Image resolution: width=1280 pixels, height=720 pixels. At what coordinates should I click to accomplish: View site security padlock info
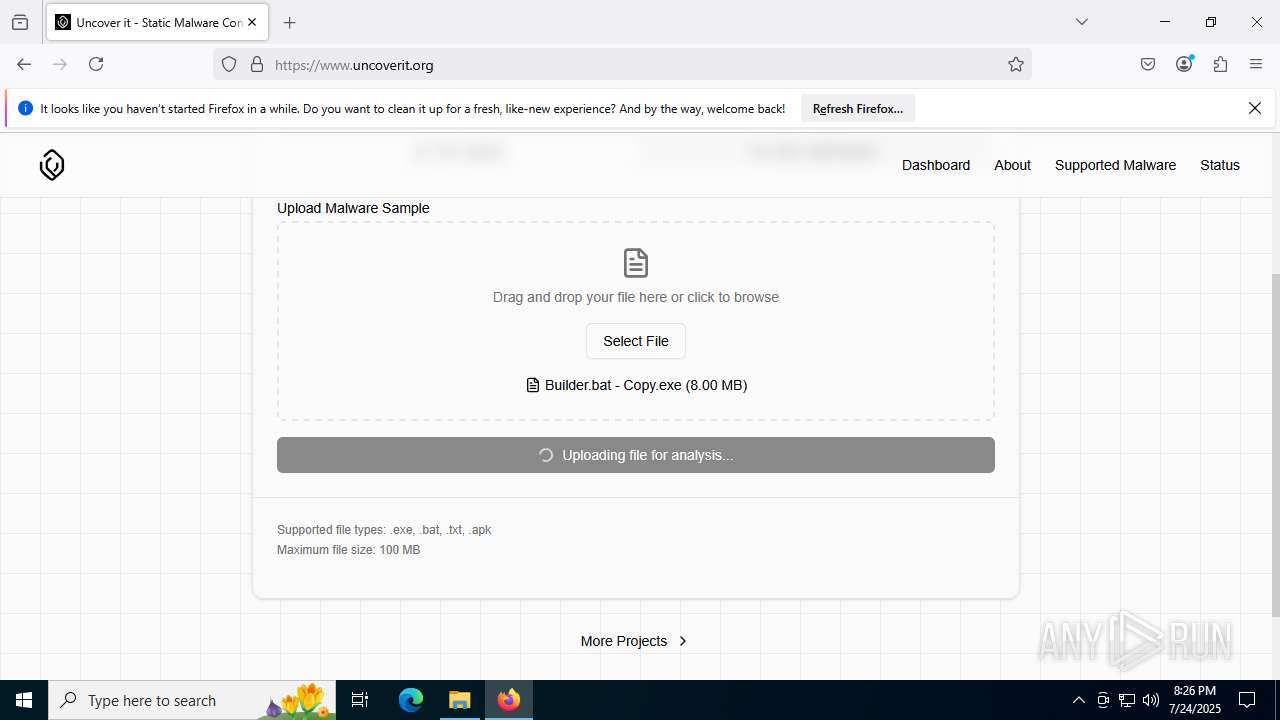pos(257,65)
